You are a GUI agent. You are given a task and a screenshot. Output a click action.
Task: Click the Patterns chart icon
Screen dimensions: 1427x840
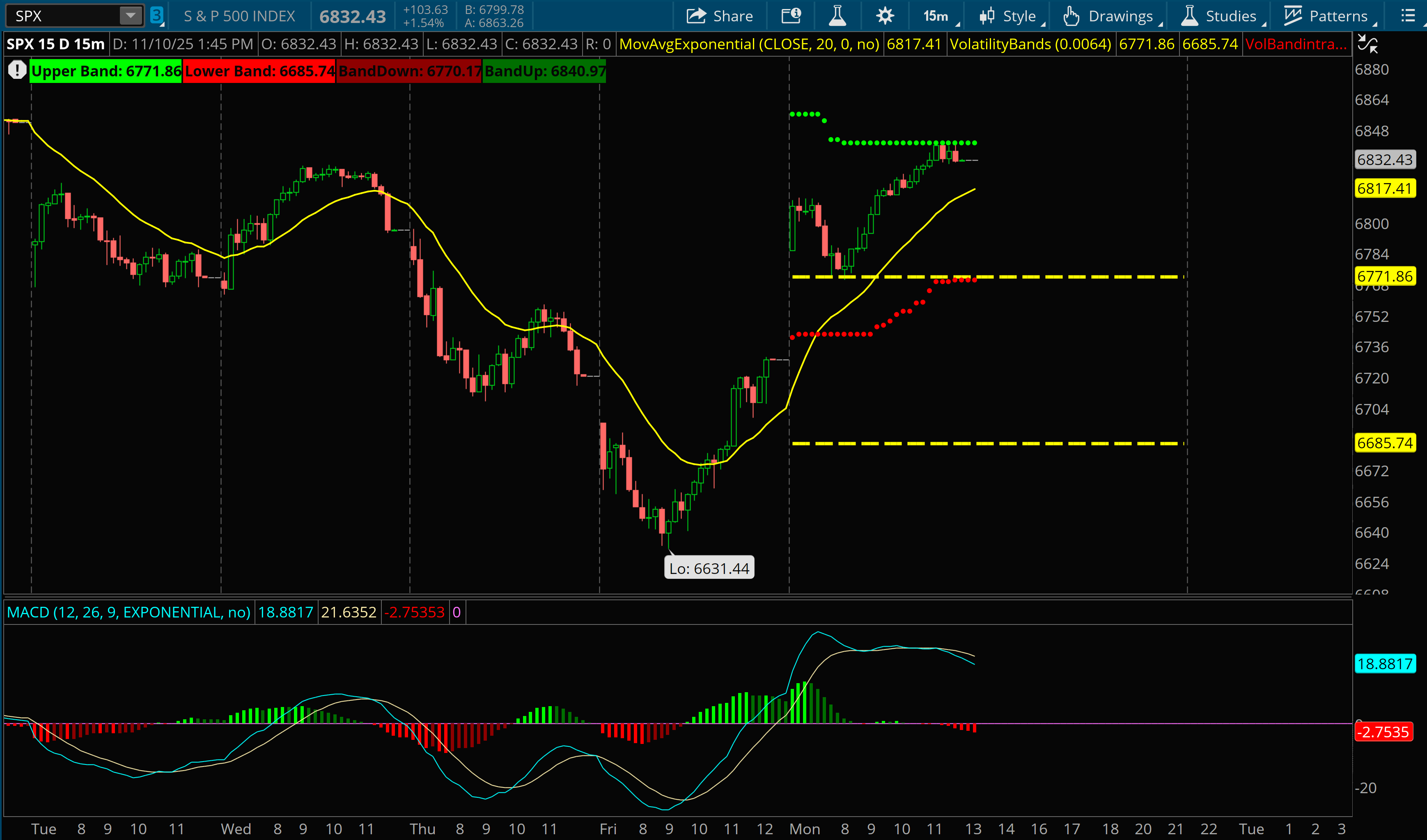(x=1293, y=16)
